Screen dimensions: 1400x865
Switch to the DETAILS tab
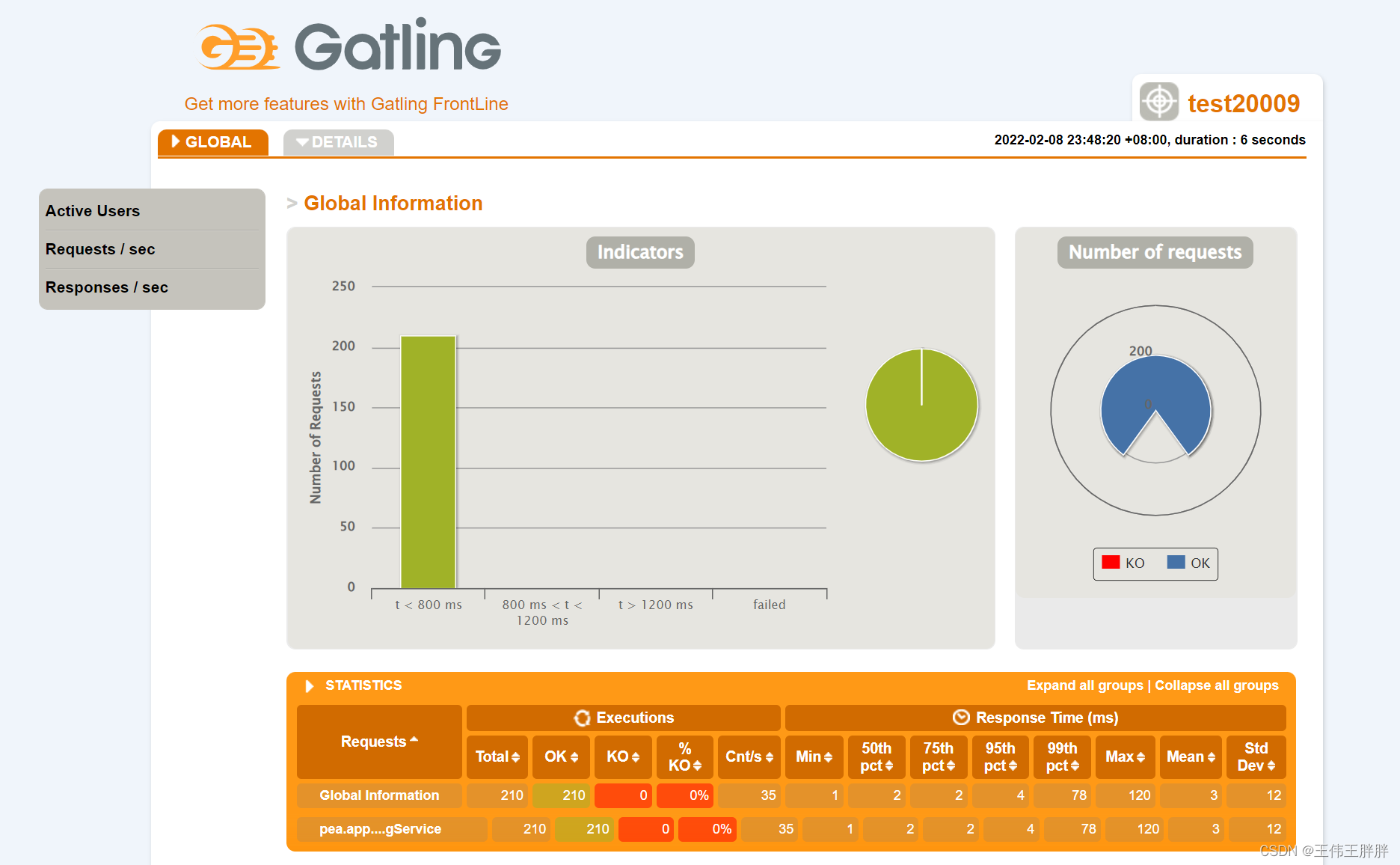point(338,142)
